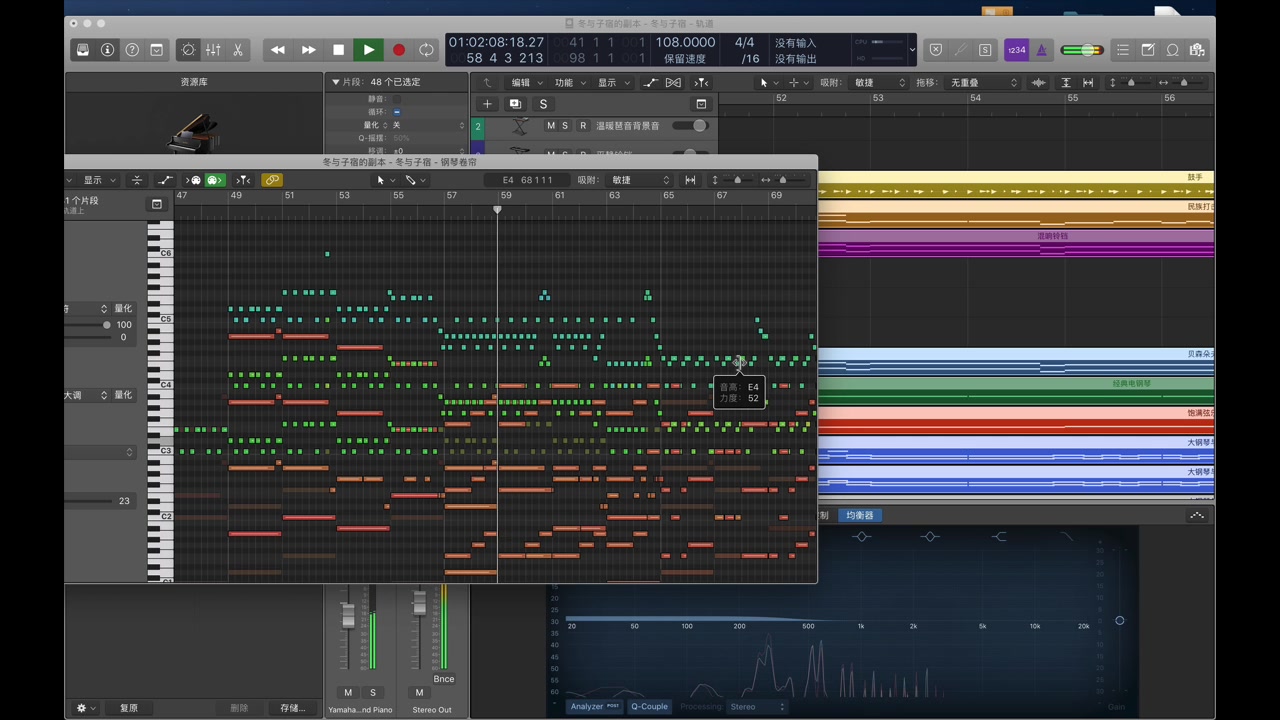
Task: Toggle the yellow Link button in piano roll
Action: [272, 180]
